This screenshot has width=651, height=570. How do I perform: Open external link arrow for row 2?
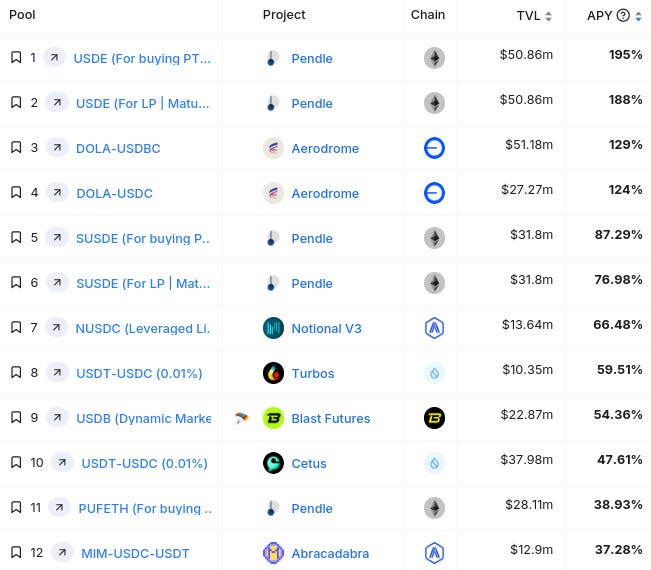(x=57, y=102)
